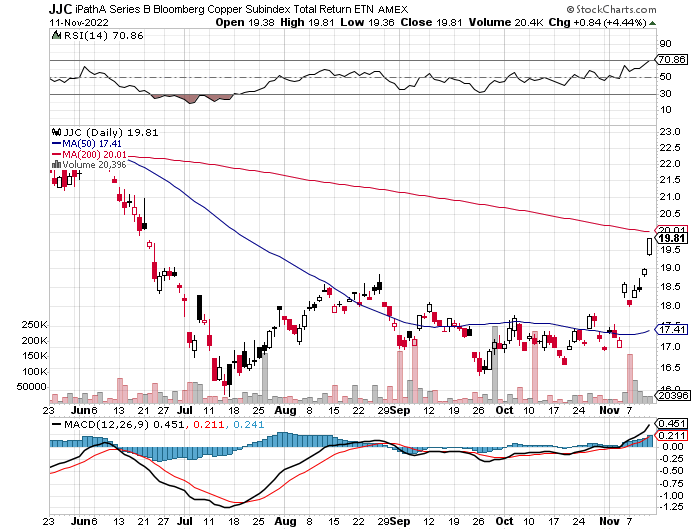Image resolution: width=700 pixels, height=530 pixels.
Task: Click the 17.41 MA(50) price tag
Action: click(x=672, y=330)
